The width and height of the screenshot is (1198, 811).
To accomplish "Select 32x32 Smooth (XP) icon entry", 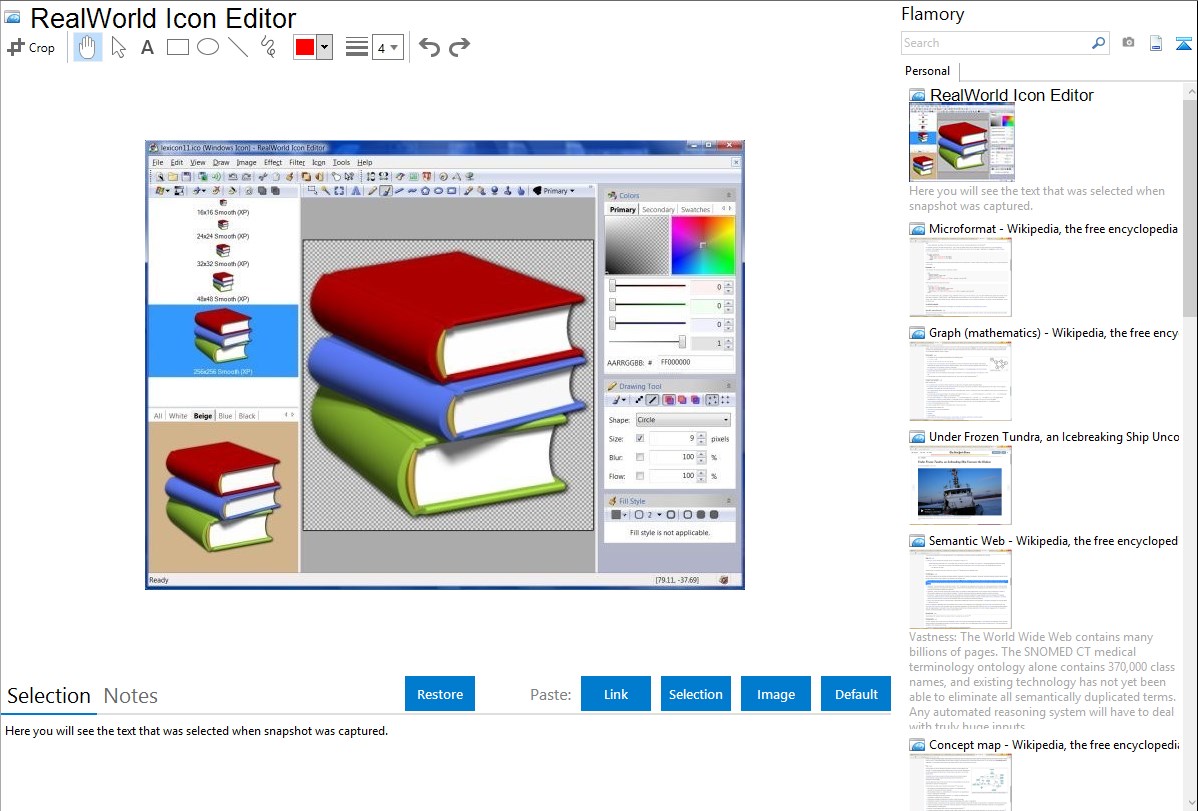I will [222, 255].
